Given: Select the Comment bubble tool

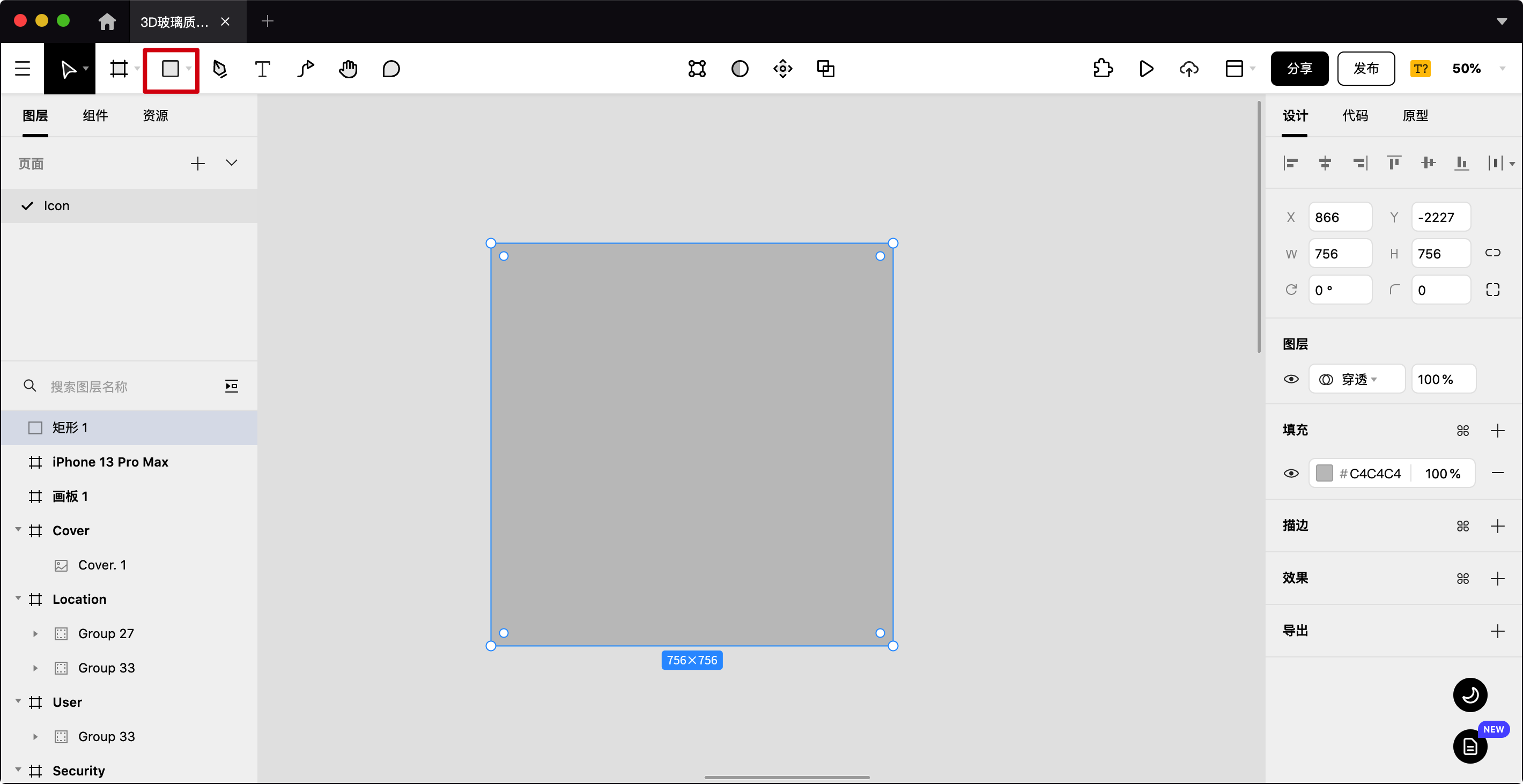Looking at the screenshot, I should [391, 69].
